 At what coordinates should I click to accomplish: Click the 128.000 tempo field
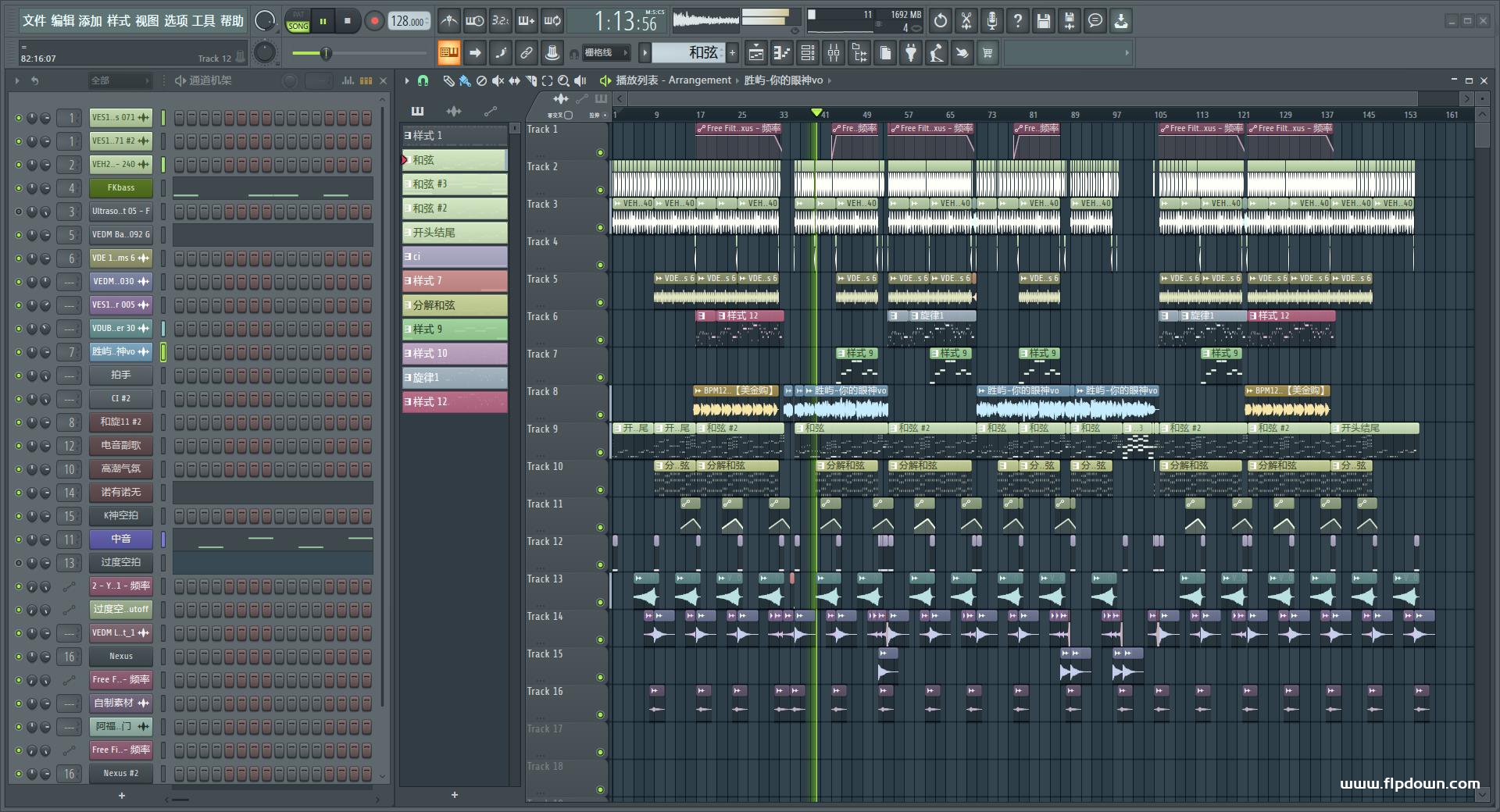click(409, 21)
